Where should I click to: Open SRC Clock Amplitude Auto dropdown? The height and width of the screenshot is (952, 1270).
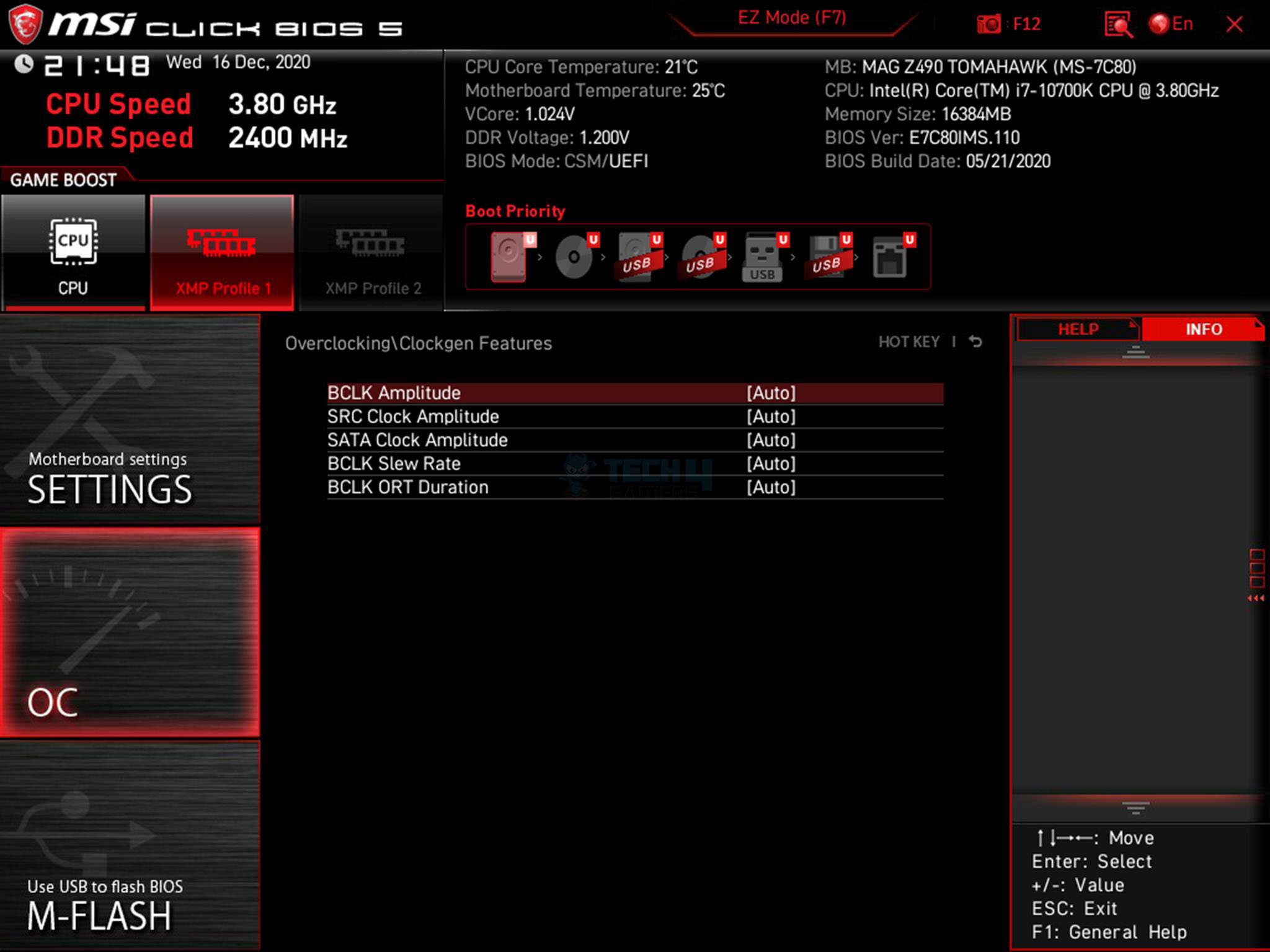[771, 416]
